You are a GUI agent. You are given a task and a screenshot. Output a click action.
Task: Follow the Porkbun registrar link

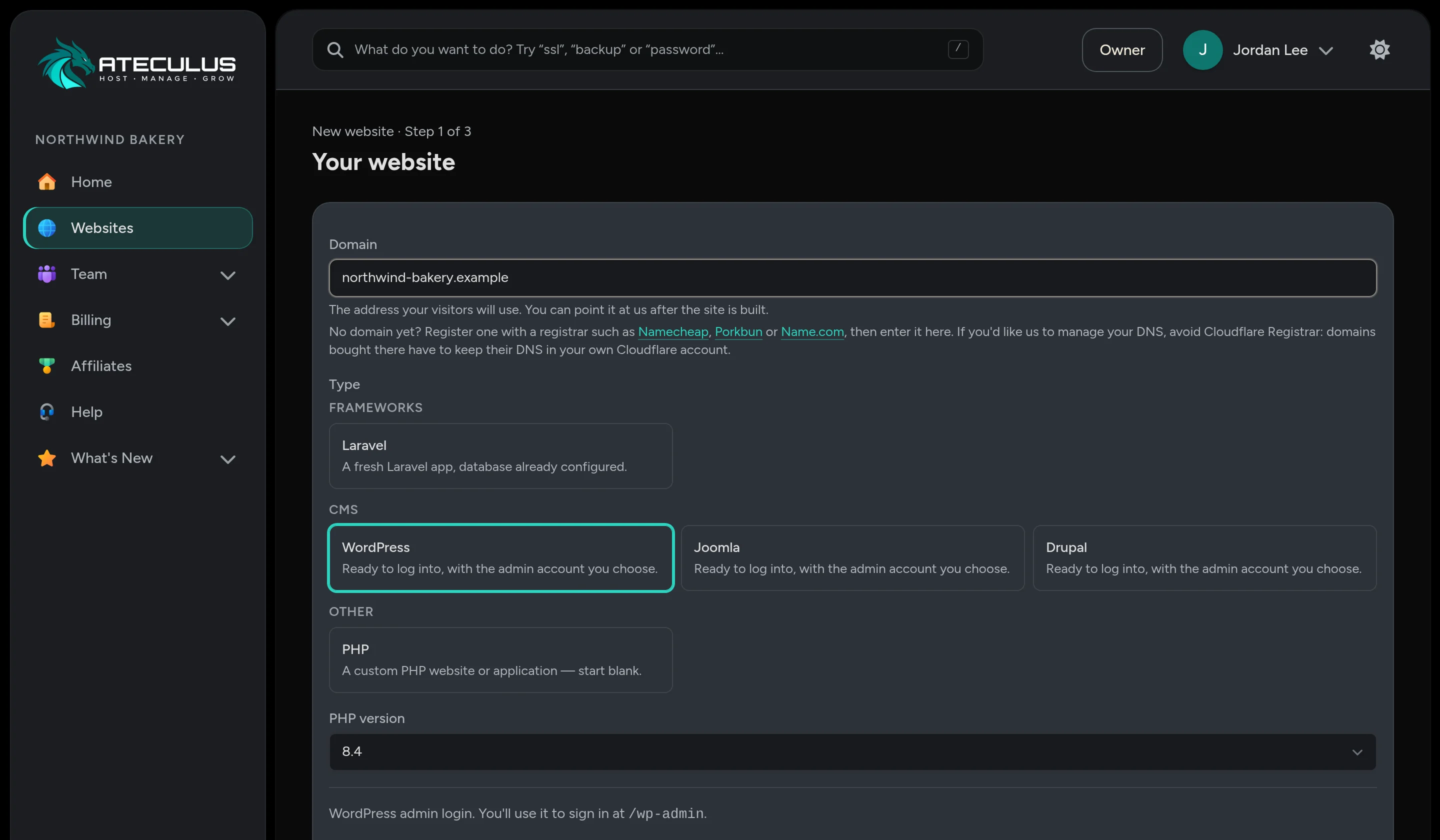coord(738,332)
